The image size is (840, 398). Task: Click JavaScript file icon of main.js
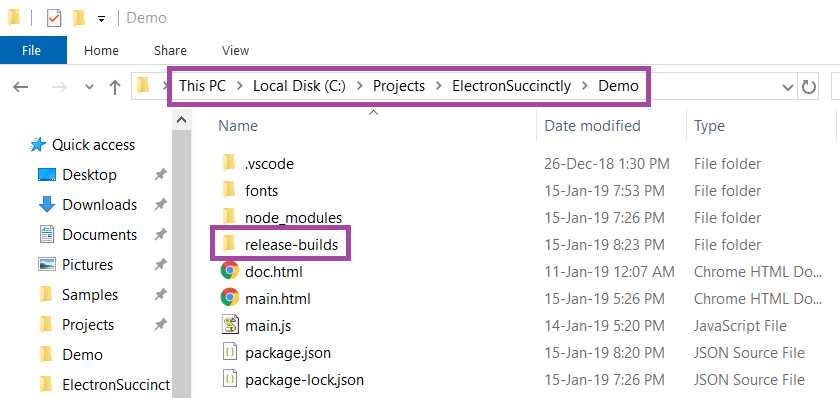(229, 325)
